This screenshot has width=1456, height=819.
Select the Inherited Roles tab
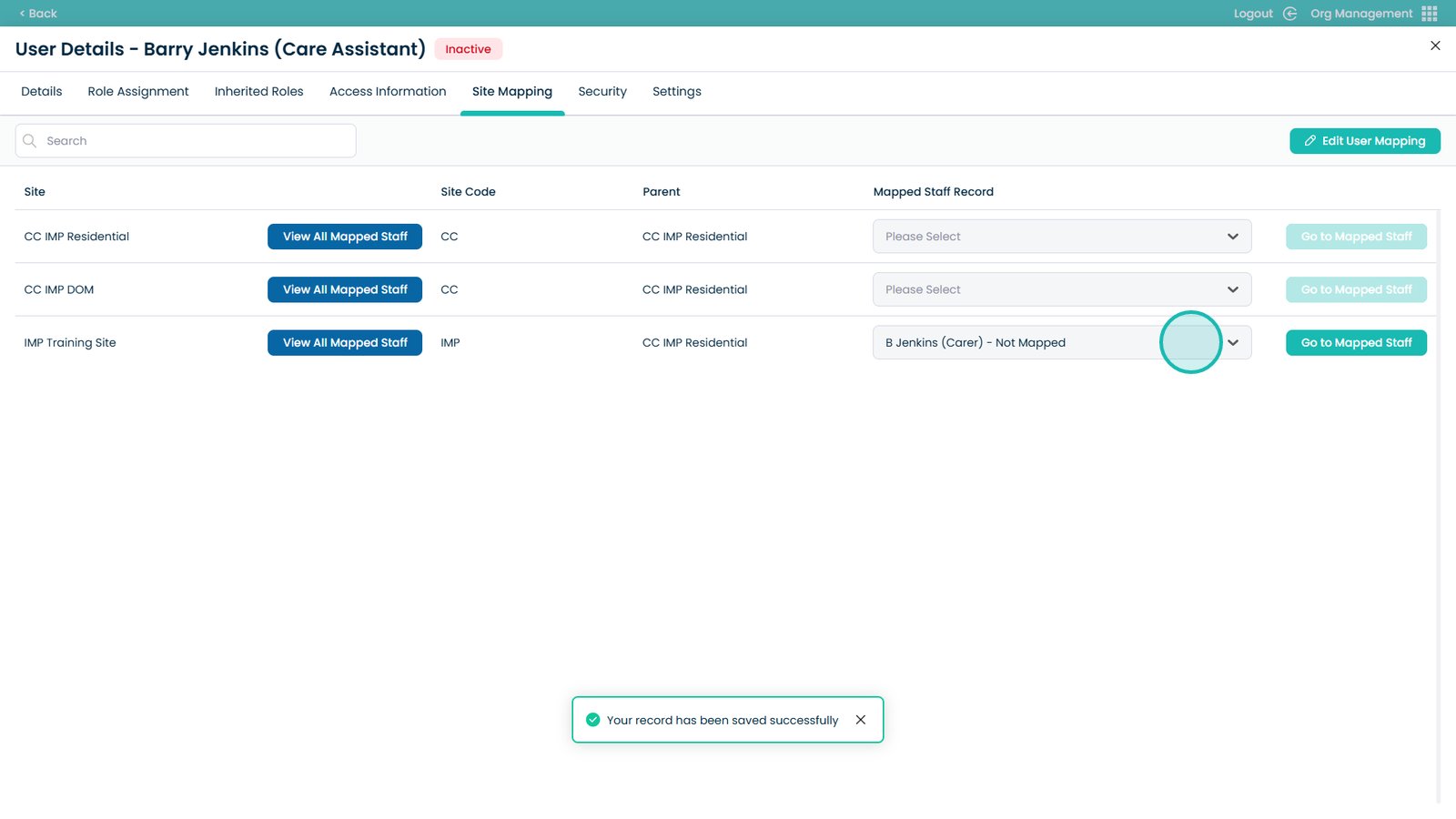pyautogui.click(x=258, y=92)
